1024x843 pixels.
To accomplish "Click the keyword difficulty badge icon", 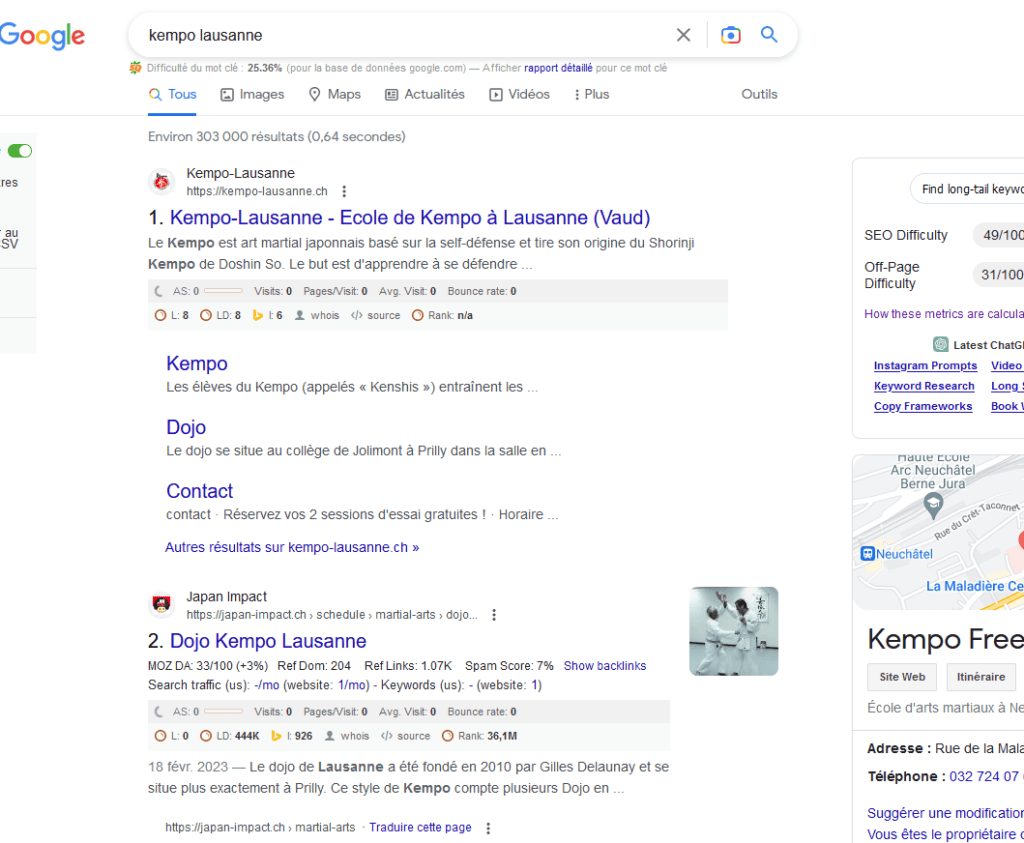I will point(134,68).
